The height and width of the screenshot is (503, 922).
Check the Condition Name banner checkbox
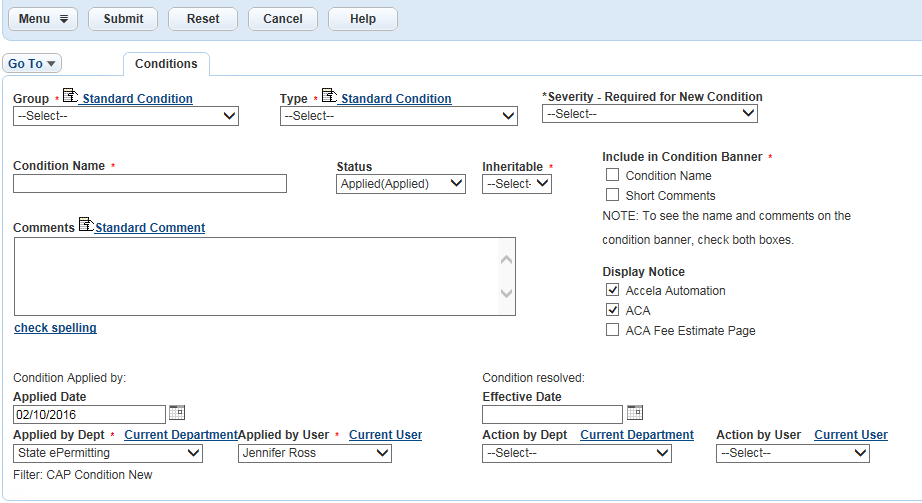point(612,175)
